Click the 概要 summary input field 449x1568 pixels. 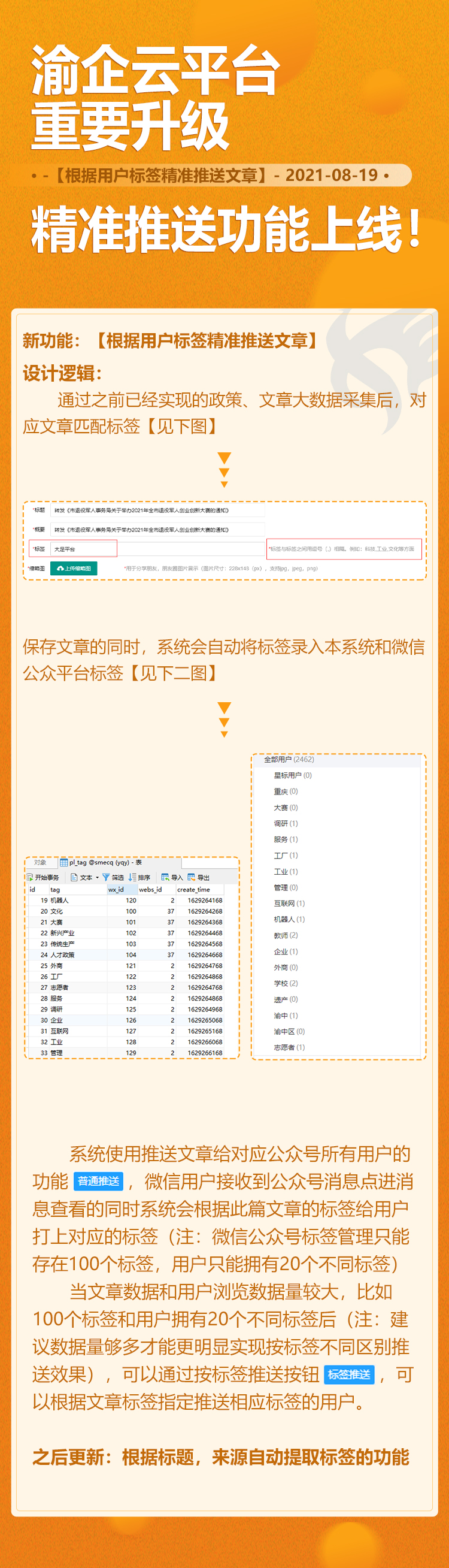[x=157, y=530]
